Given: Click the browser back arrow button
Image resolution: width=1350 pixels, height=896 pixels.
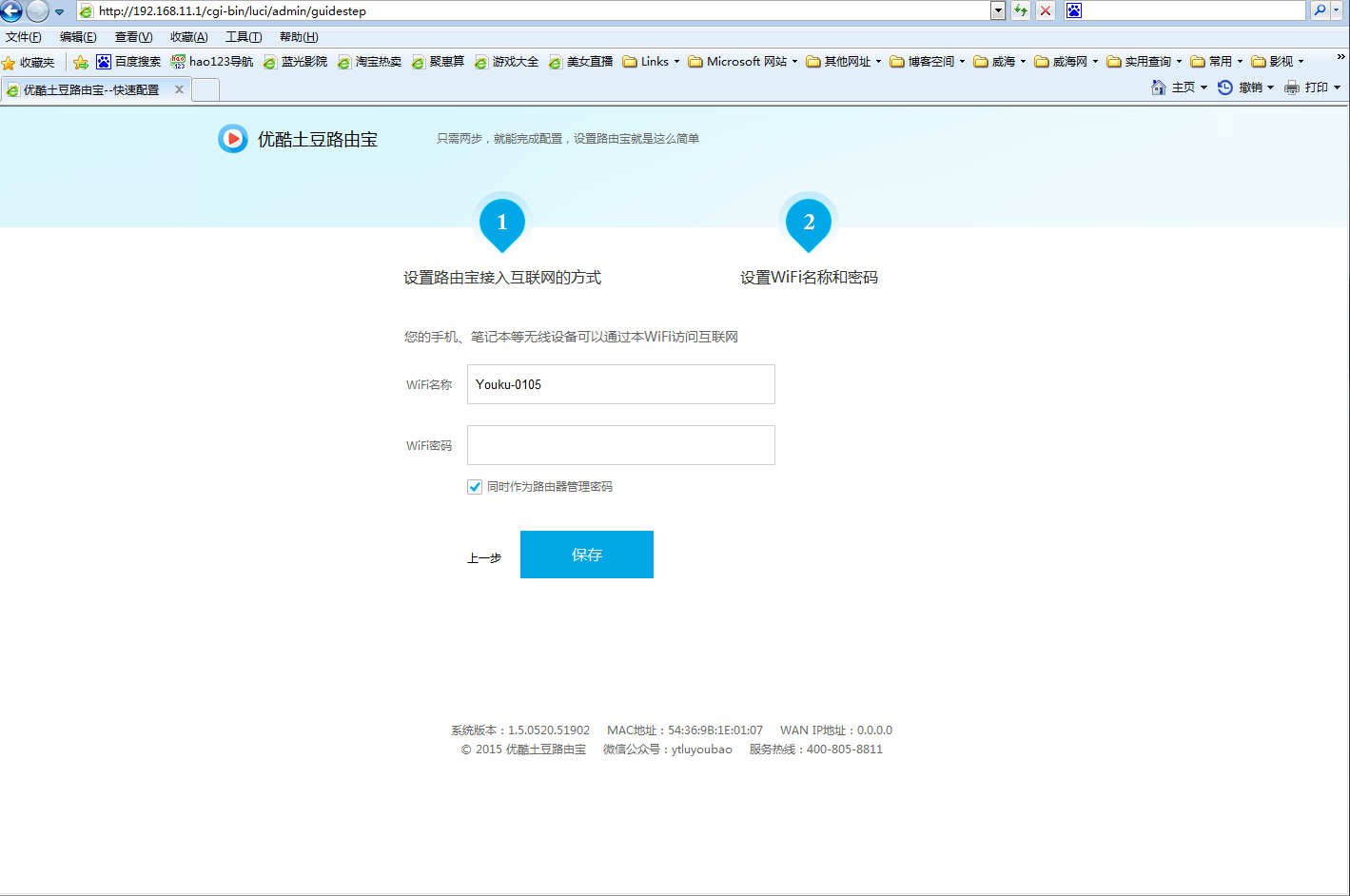Looking at the screenshot, I should (x=11, y=11).
